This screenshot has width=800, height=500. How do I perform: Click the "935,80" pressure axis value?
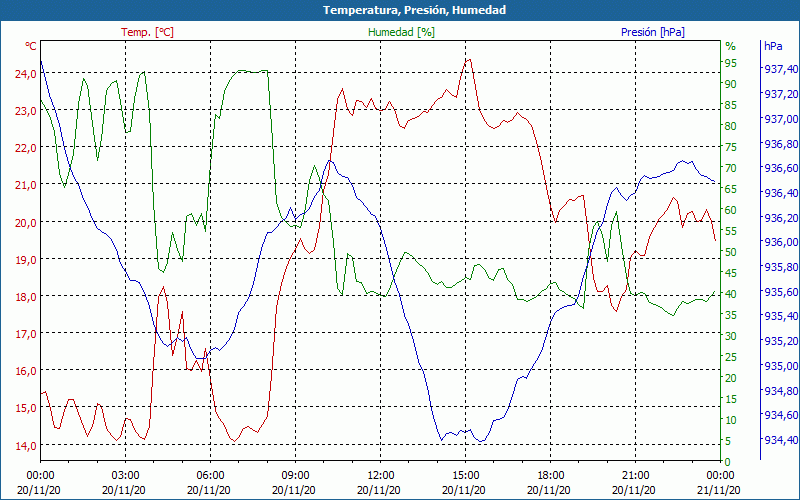[x=781, y=267]
